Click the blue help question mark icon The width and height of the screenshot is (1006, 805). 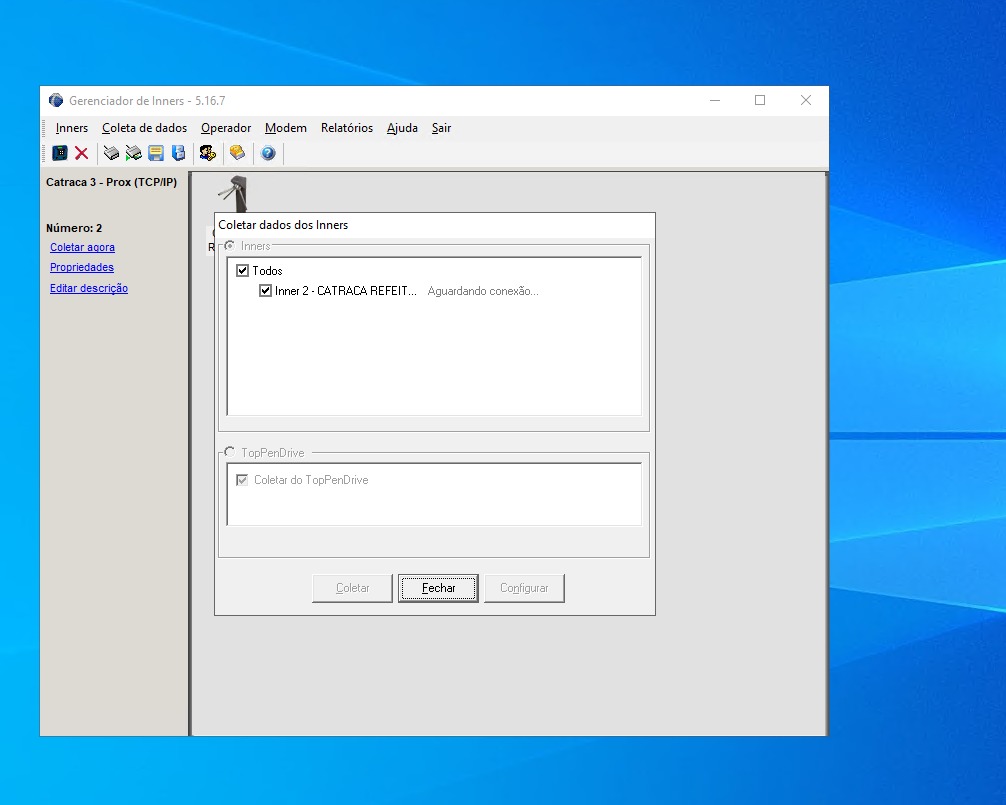coord(268,153)
